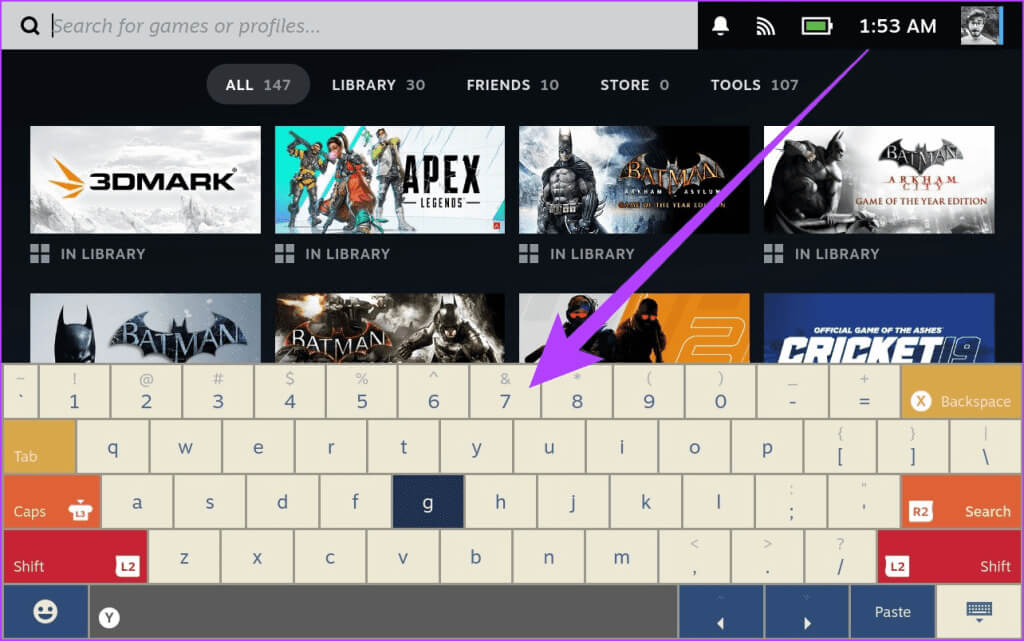Click the search magnifier icon
The width and height of the screenshot is (1024, 641).
[x=29, y=26]
